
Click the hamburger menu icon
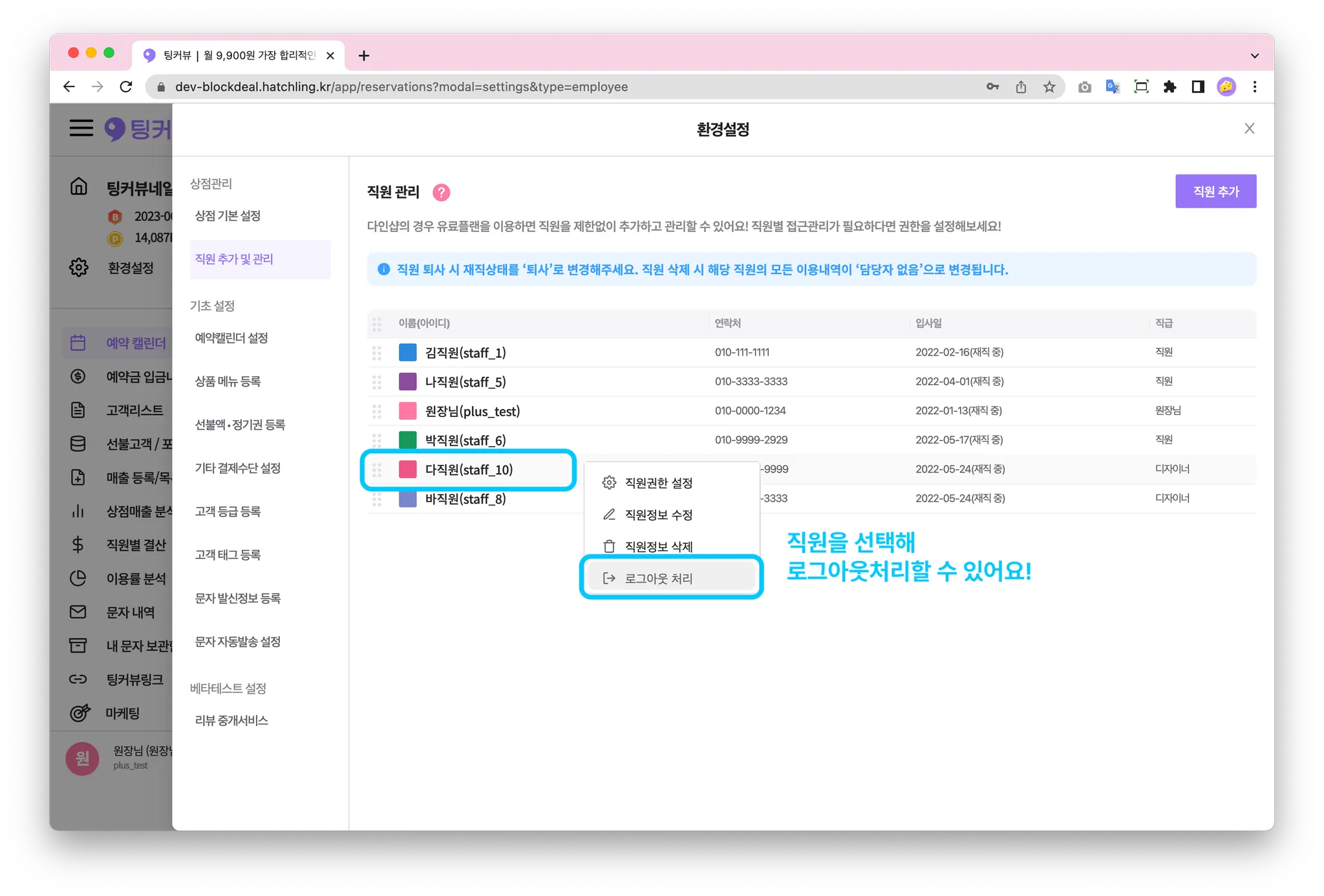(81, 128)
